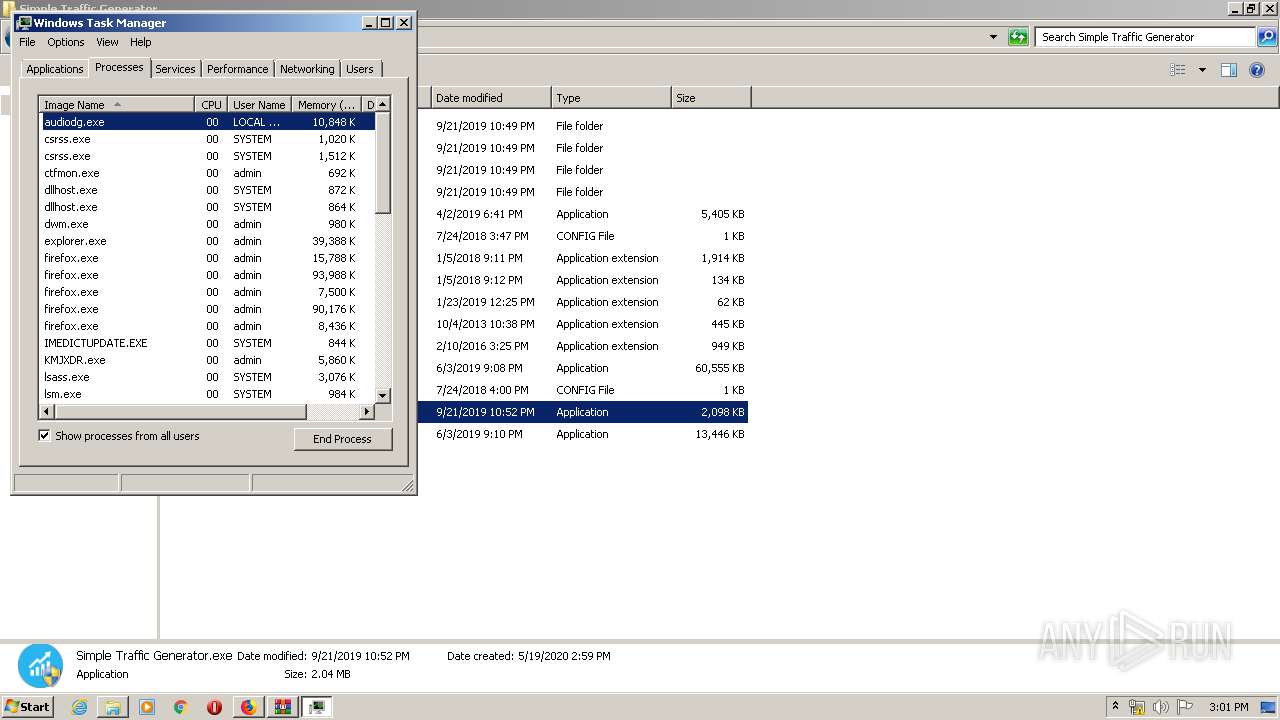This screenshot has height=720, width=1280.
Task: Open the Start menu
Action: point(27,707)
